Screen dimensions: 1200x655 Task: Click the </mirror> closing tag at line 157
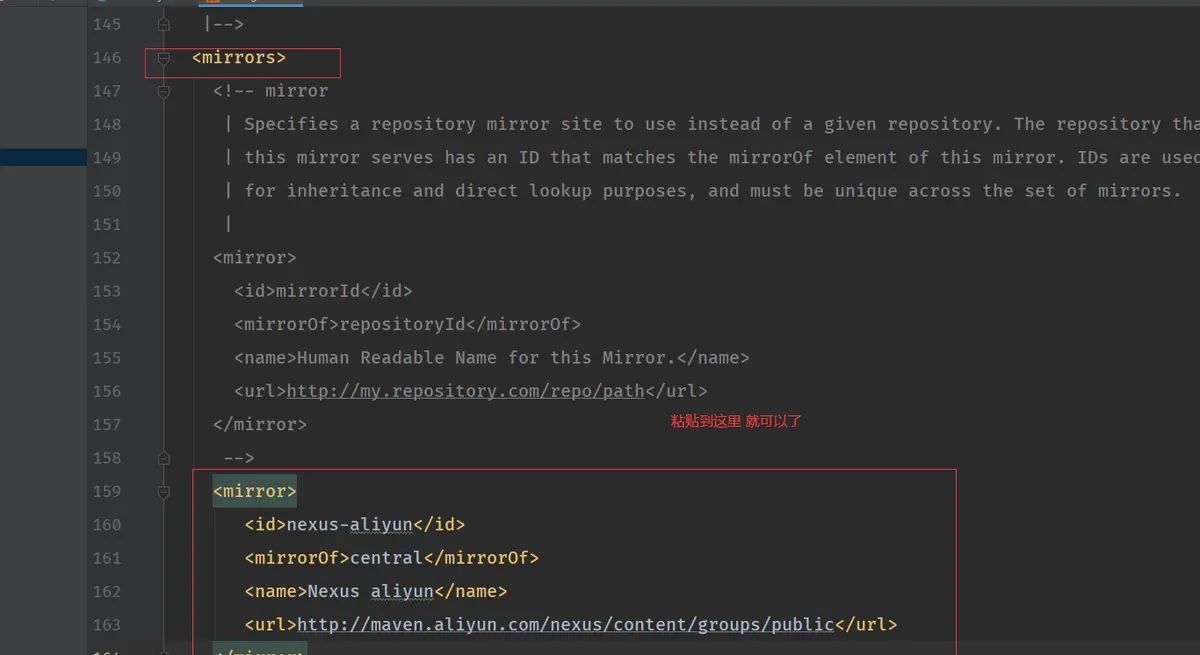pyautogui.click(x=260, y=424)
